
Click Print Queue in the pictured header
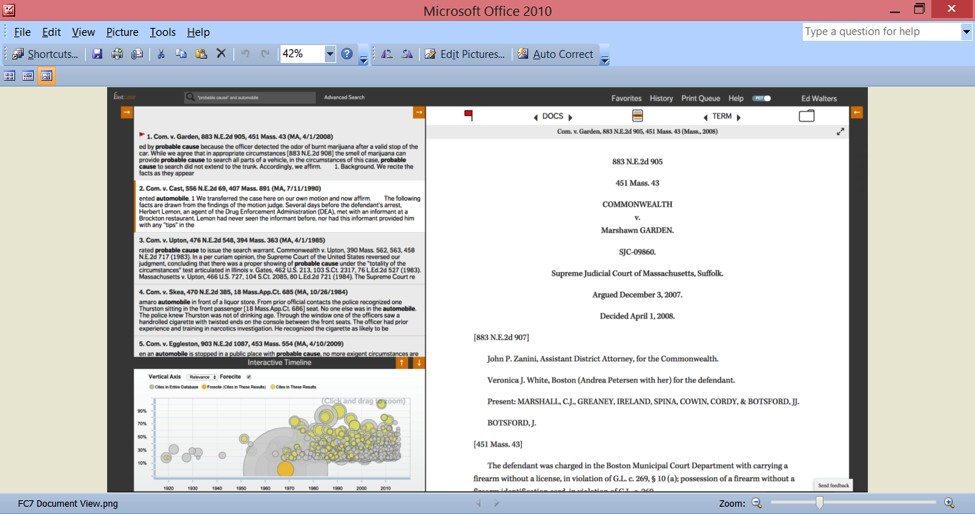tap(700, 98)
